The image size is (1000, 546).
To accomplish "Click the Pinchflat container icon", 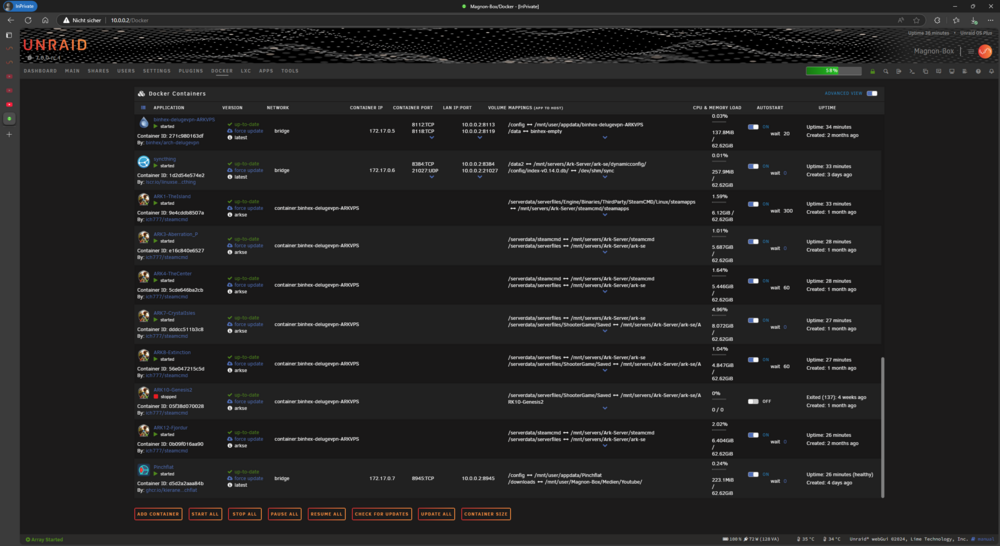I will pyautogui.click(x=143, y=470).
